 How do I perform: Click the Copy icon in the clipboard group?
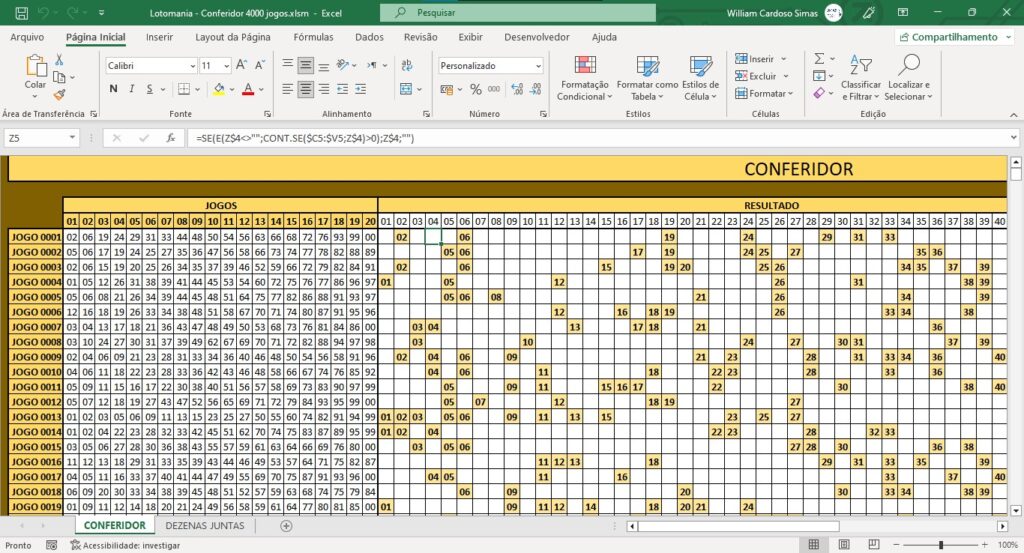(59, 78)
